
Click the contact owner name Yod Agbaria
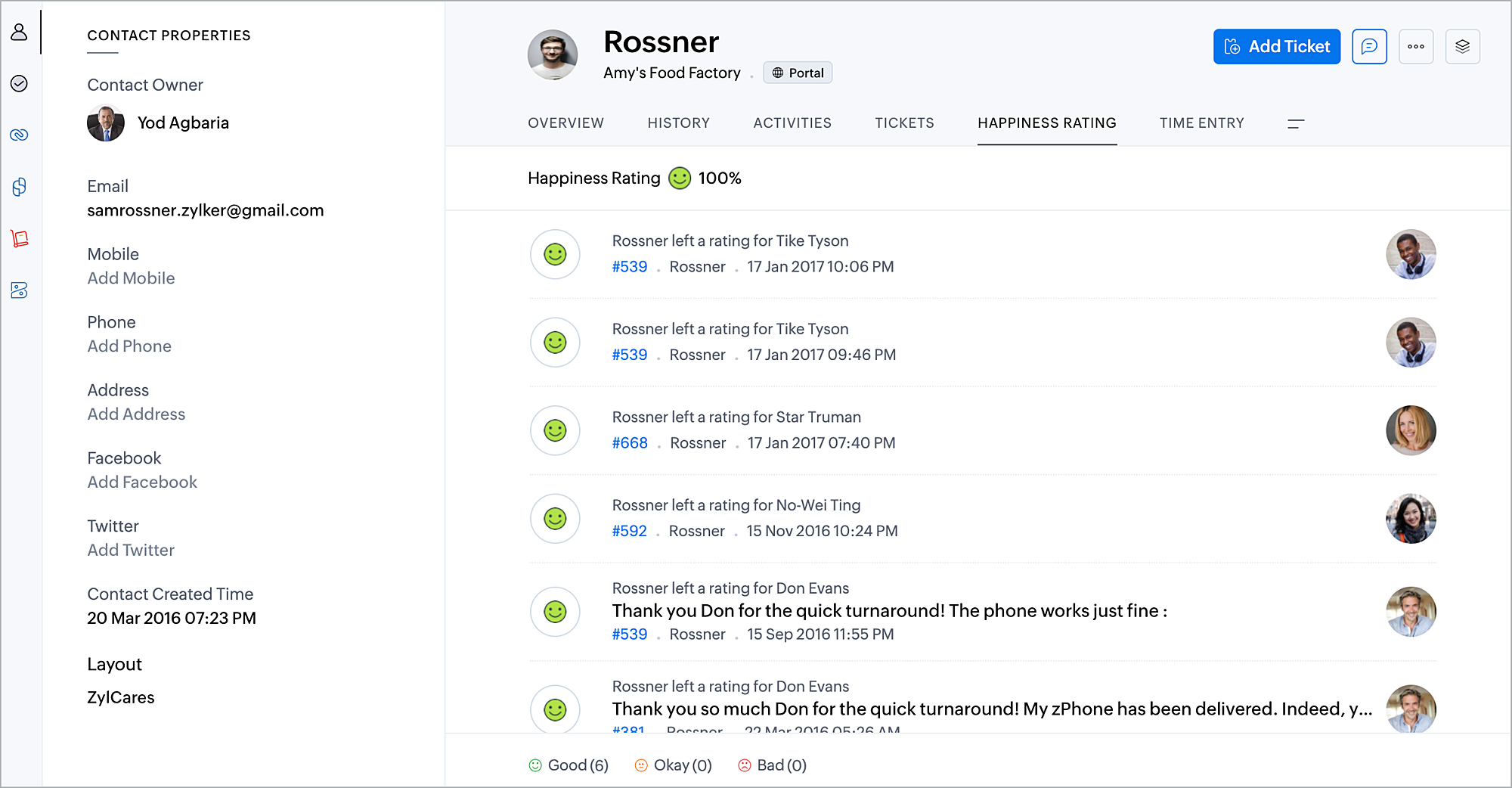click(183, 123)
